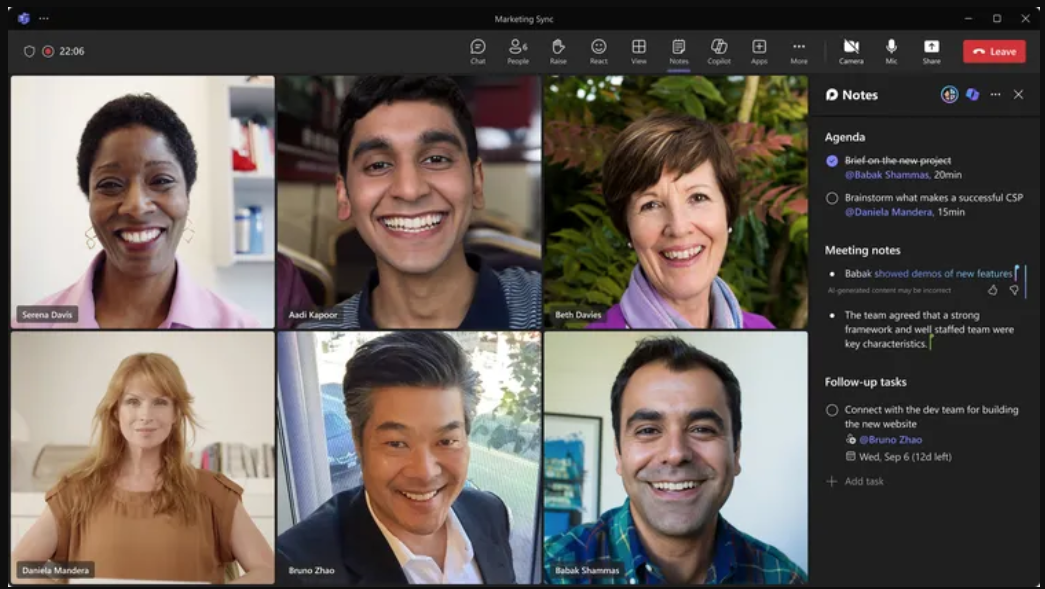Click 'showed demos of new features' text
This screenshot has height=589, width=1045.
(943, 273)
